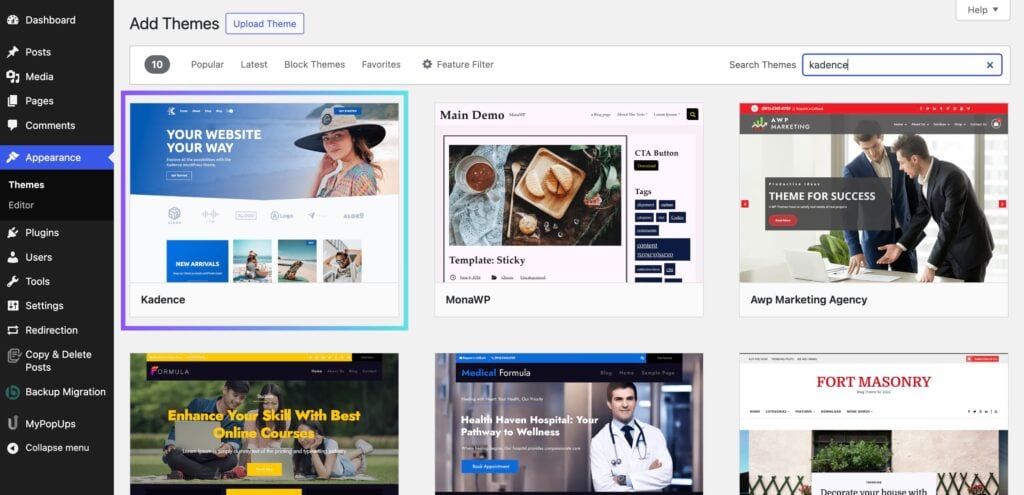Expand the Help dropdown

pos(983,10)
